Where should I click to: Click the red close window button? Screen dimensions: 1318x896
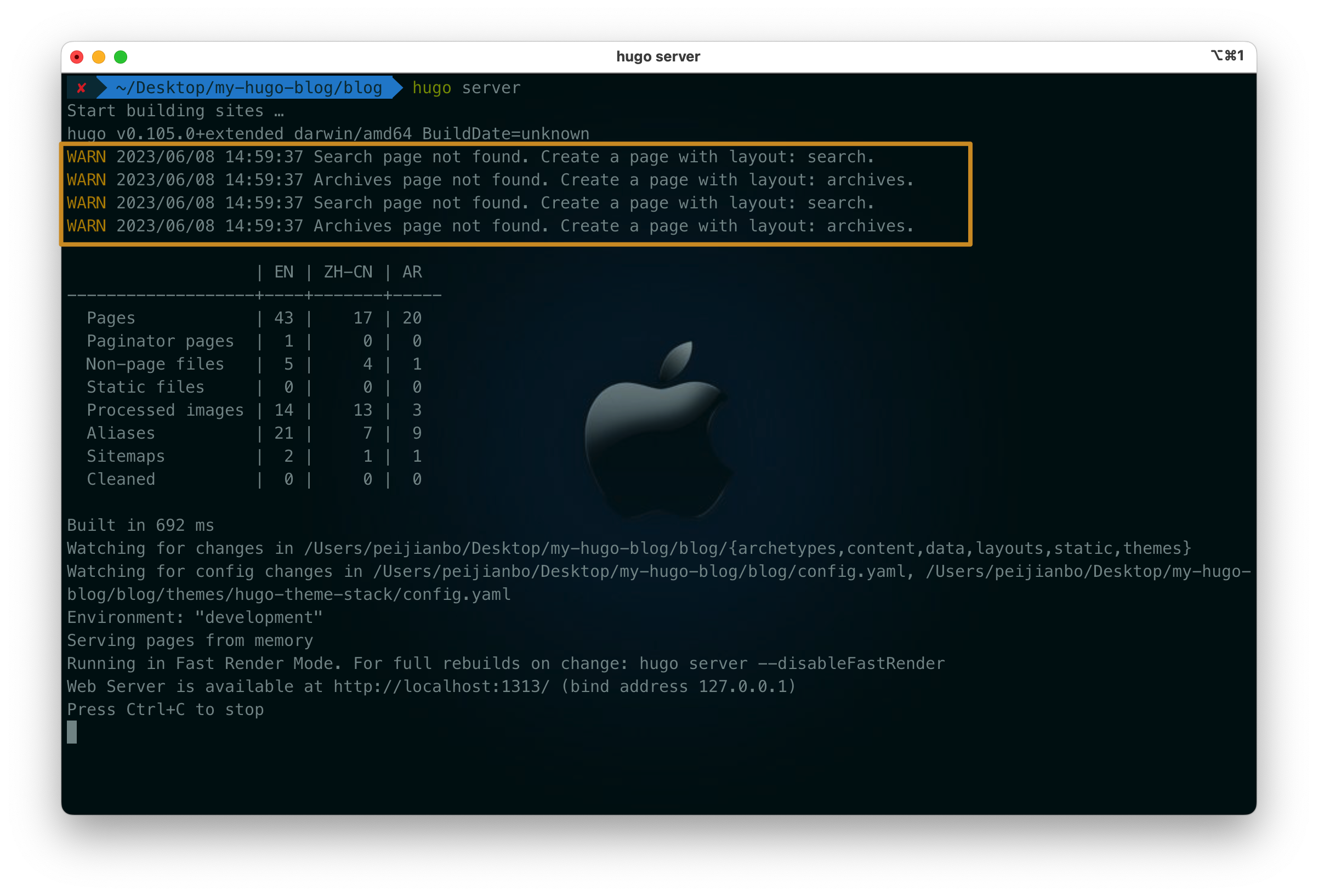point(77,56)
